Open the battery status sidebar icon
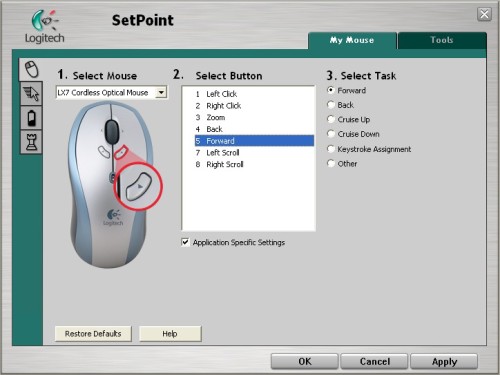This screenshot has height=375, width=500. (x=31, y=118)
